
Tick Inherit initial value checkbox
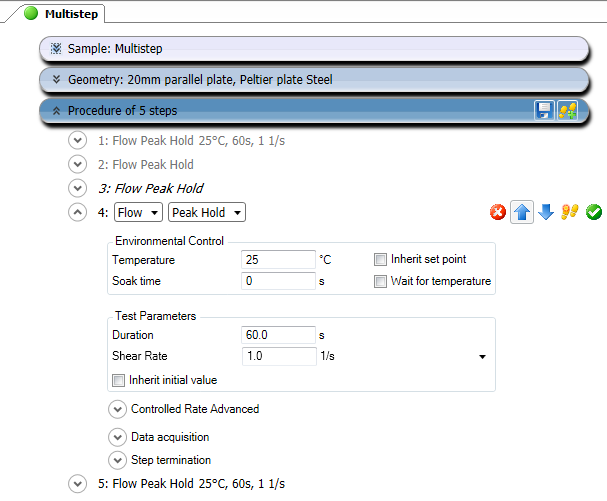point(118,380)
